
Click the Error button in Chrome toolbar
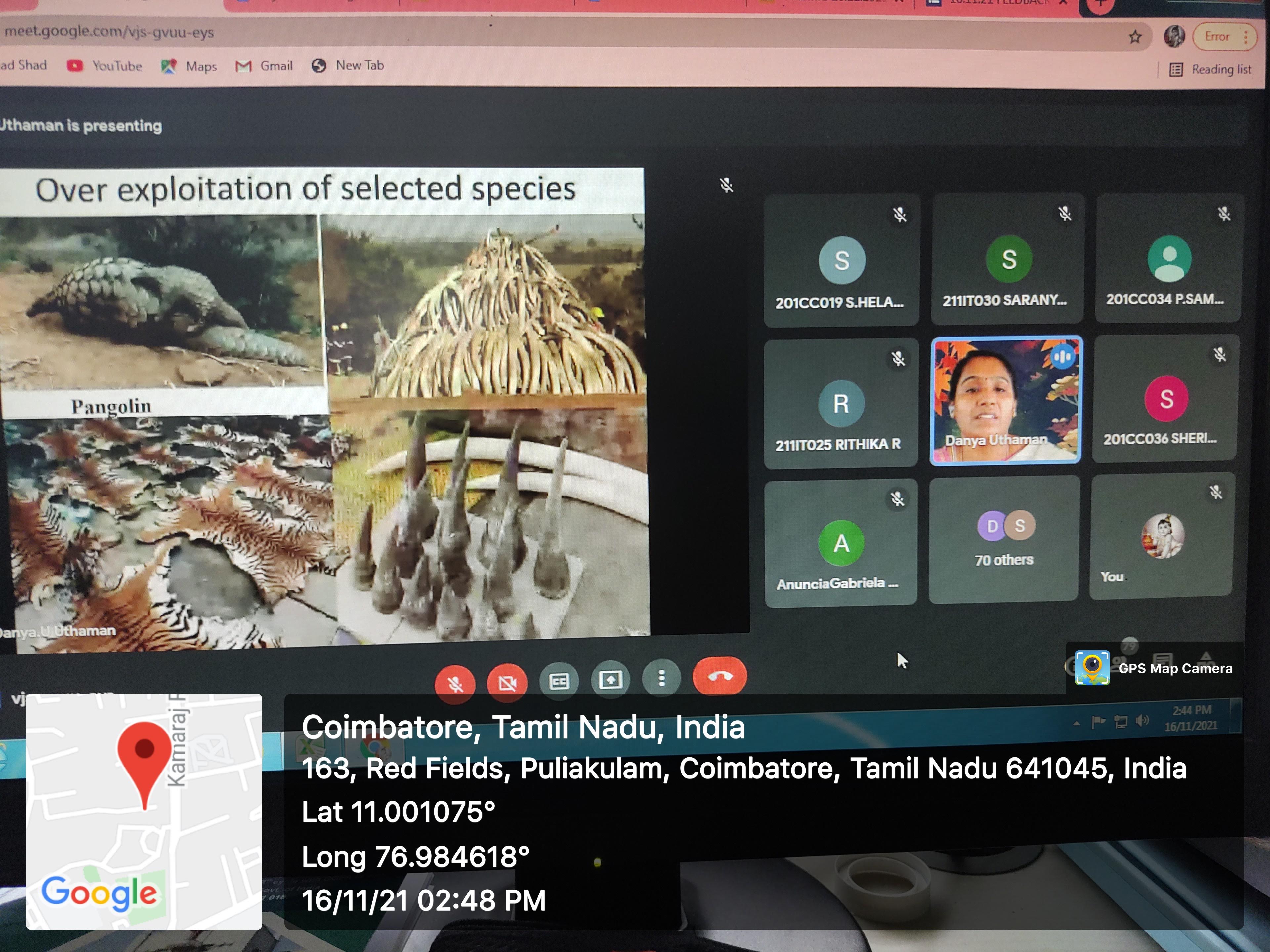1217,37
